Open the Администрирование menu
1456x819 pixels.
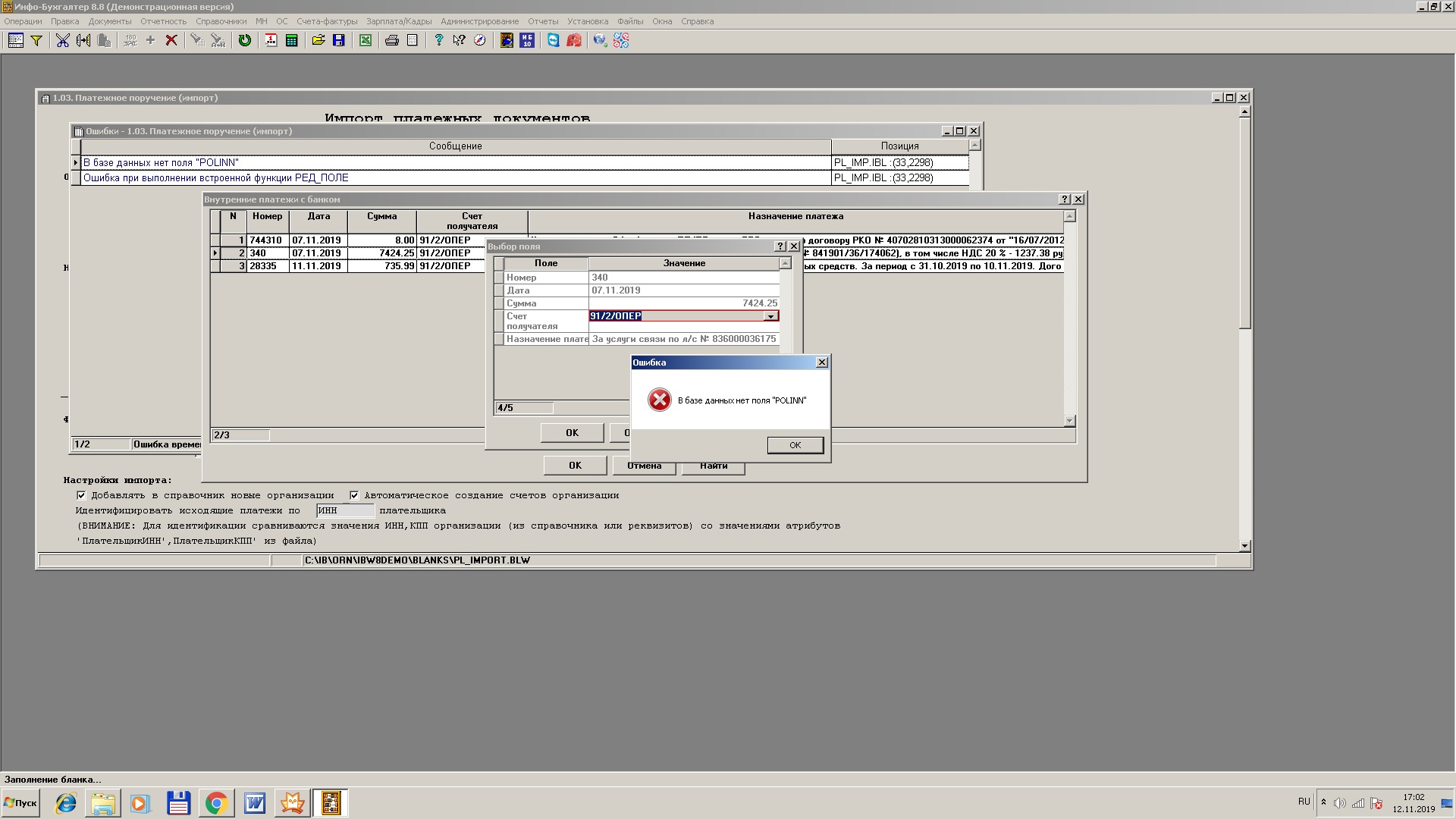coord(479,21)
